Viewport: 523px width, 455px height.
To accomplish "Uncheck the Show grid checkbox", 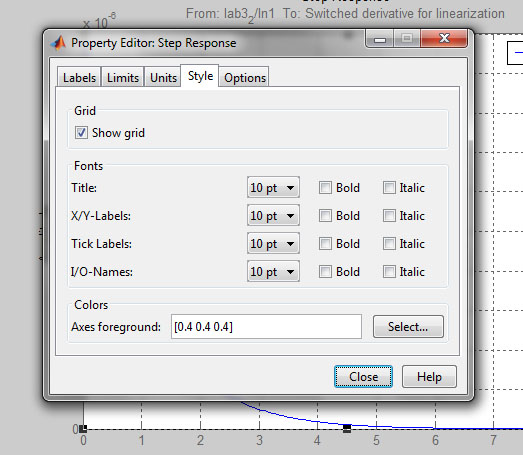I will [81, 132].
